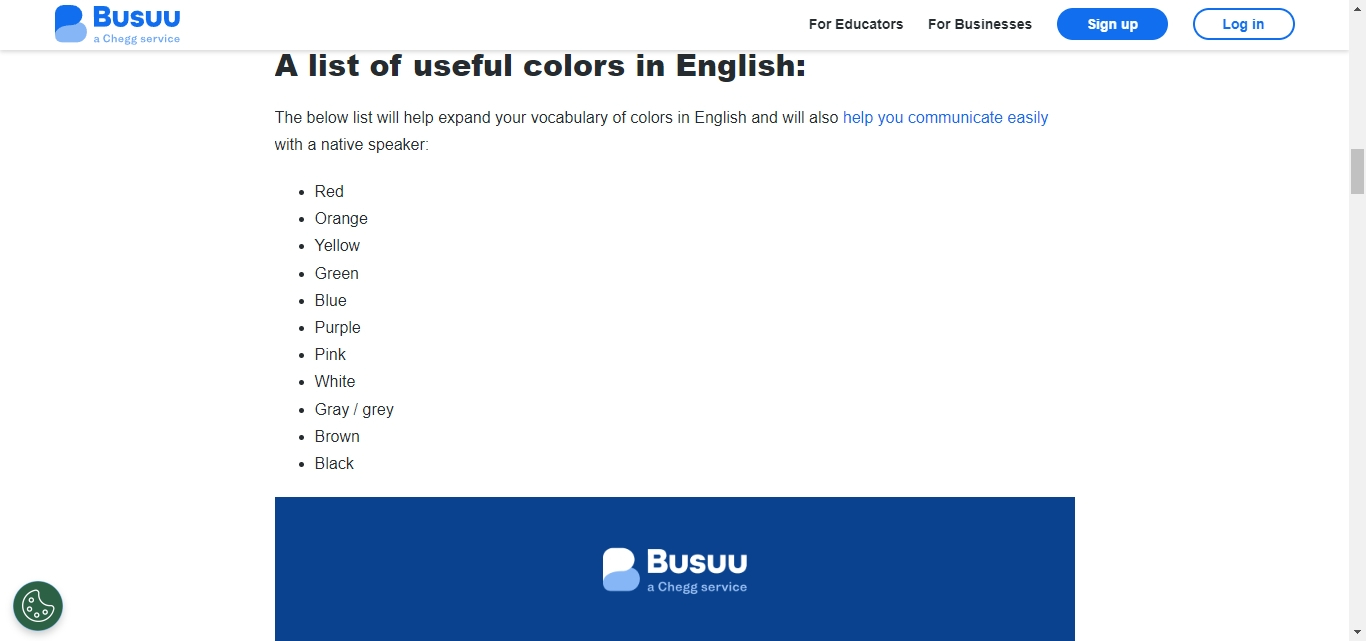Click the 'White' list item
Screen dimensions: 1366x641
(x=335, y=381)
